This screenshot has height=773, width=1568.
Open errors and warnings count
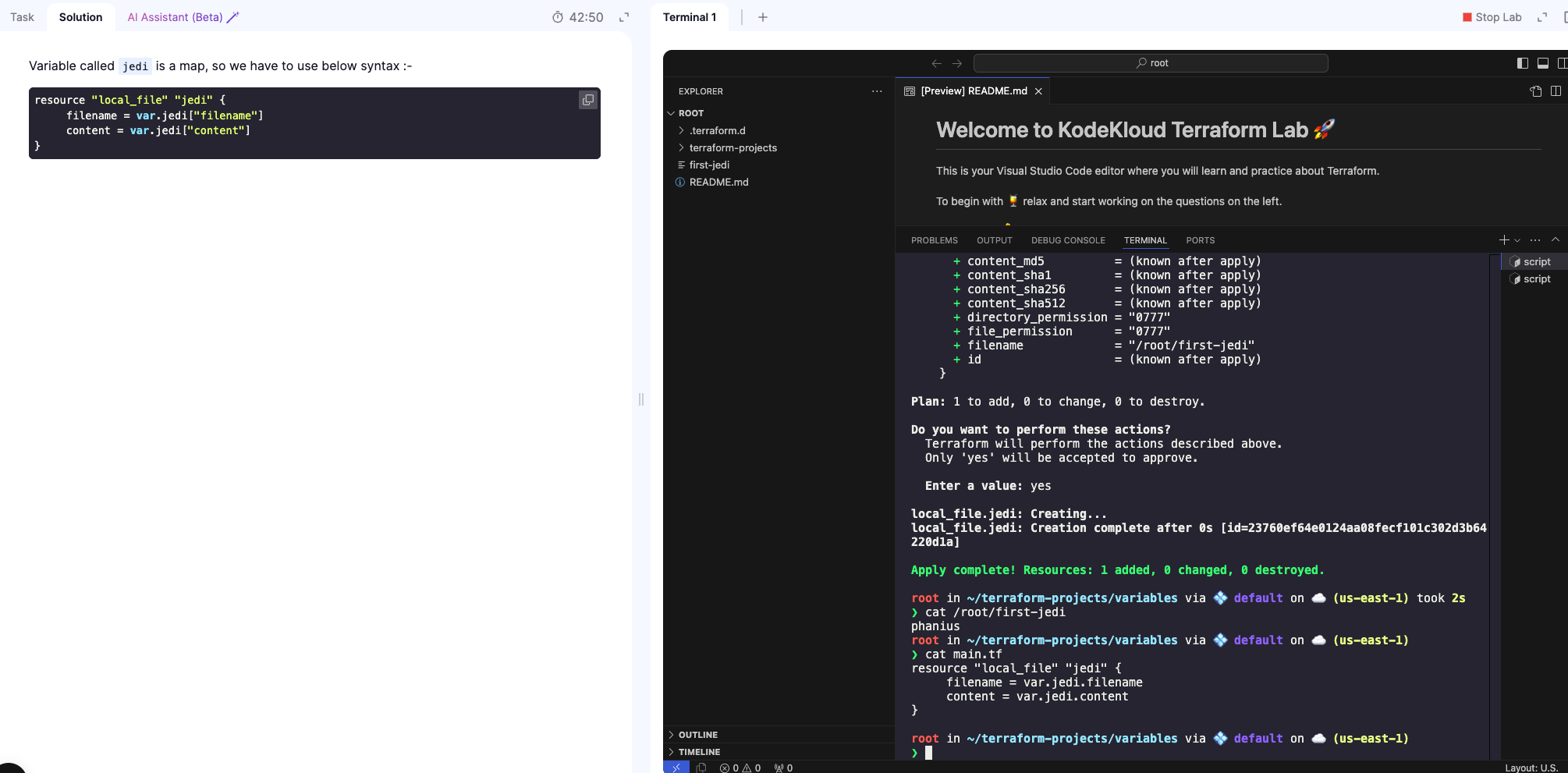[x=740, y=768]
